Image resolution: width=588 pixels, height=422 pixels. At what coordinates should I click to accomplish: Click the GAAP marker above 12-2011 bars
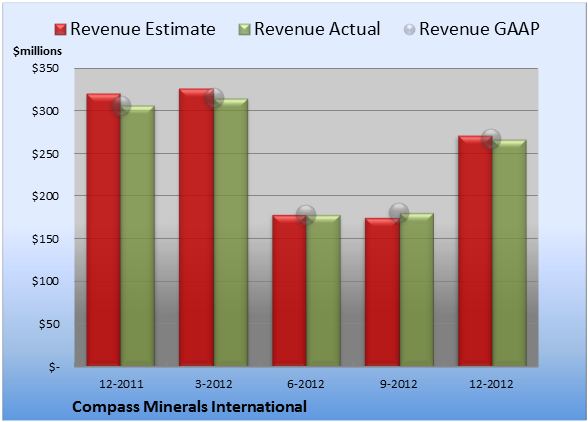[121, 106]
